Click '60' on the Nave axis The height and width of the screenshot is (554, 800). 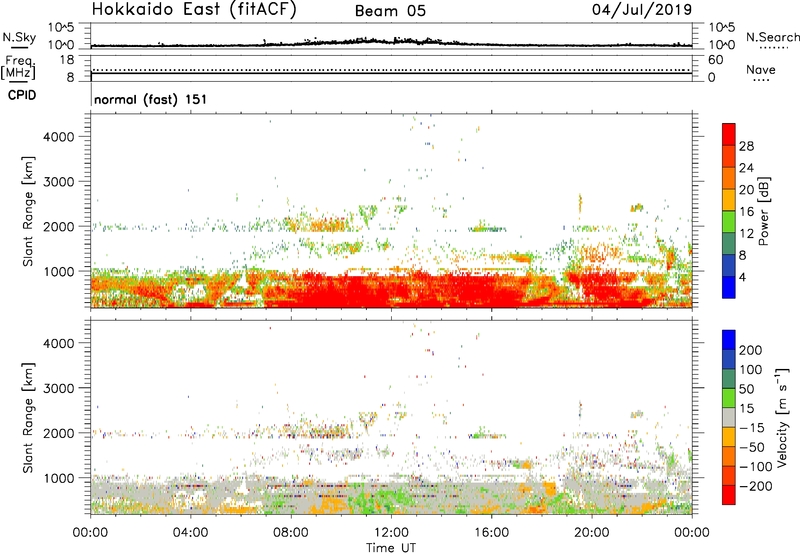pos(715,60)
